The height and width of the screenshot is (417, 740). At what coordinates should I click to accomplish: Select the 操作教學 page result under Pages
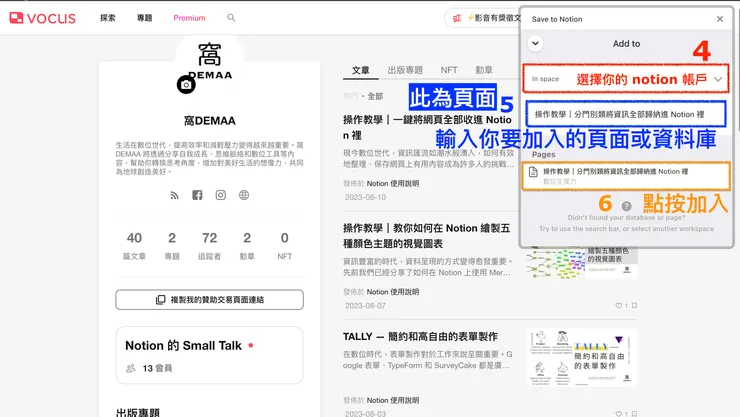tap(626, 176)
